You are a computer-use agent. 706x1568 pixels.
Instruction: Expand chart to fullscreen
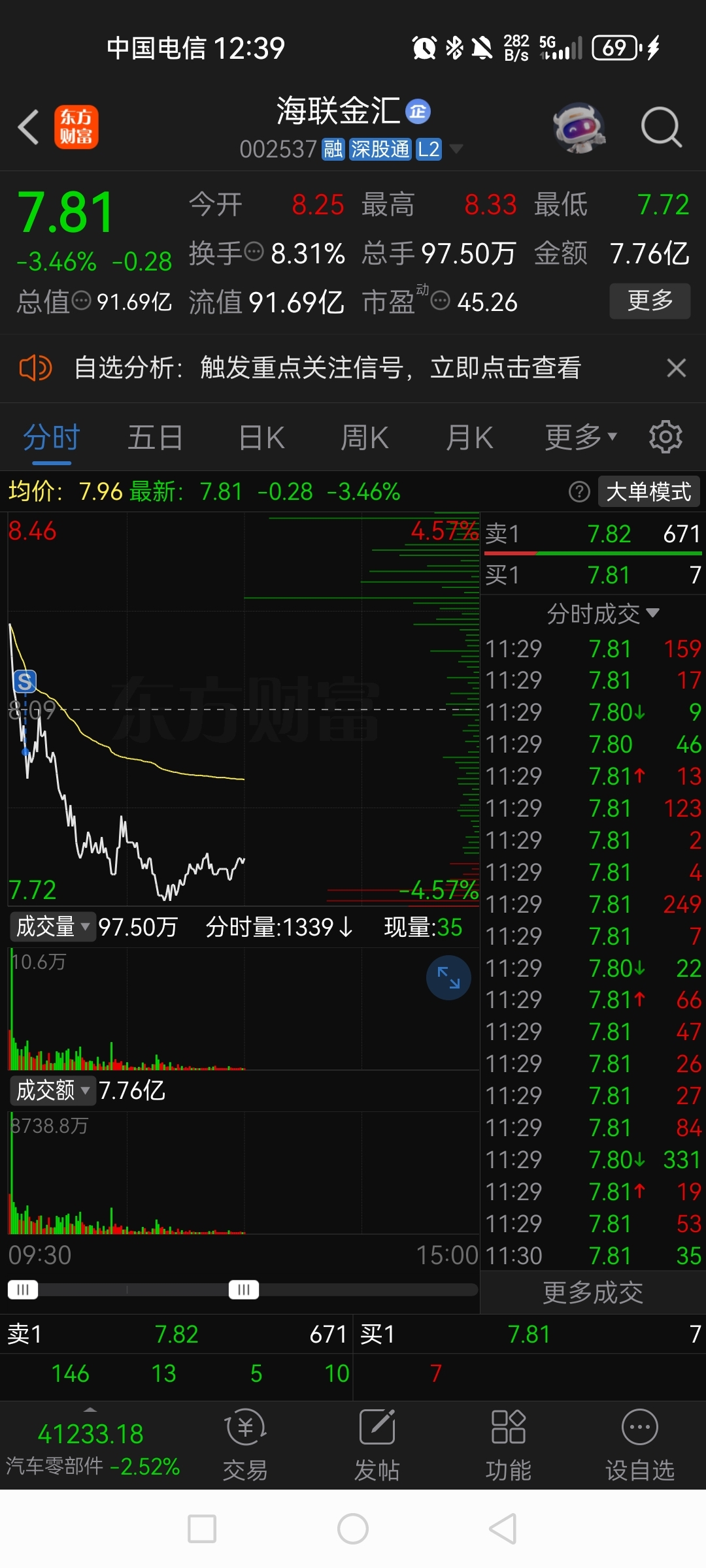(x=448, y=978)
